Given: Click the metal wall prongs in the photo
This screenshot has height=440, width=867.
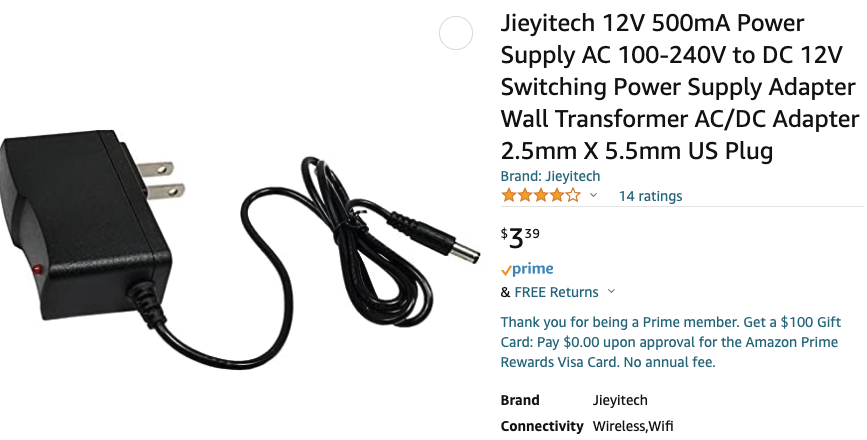Looking at the screenshot, I should click(160, 180).
